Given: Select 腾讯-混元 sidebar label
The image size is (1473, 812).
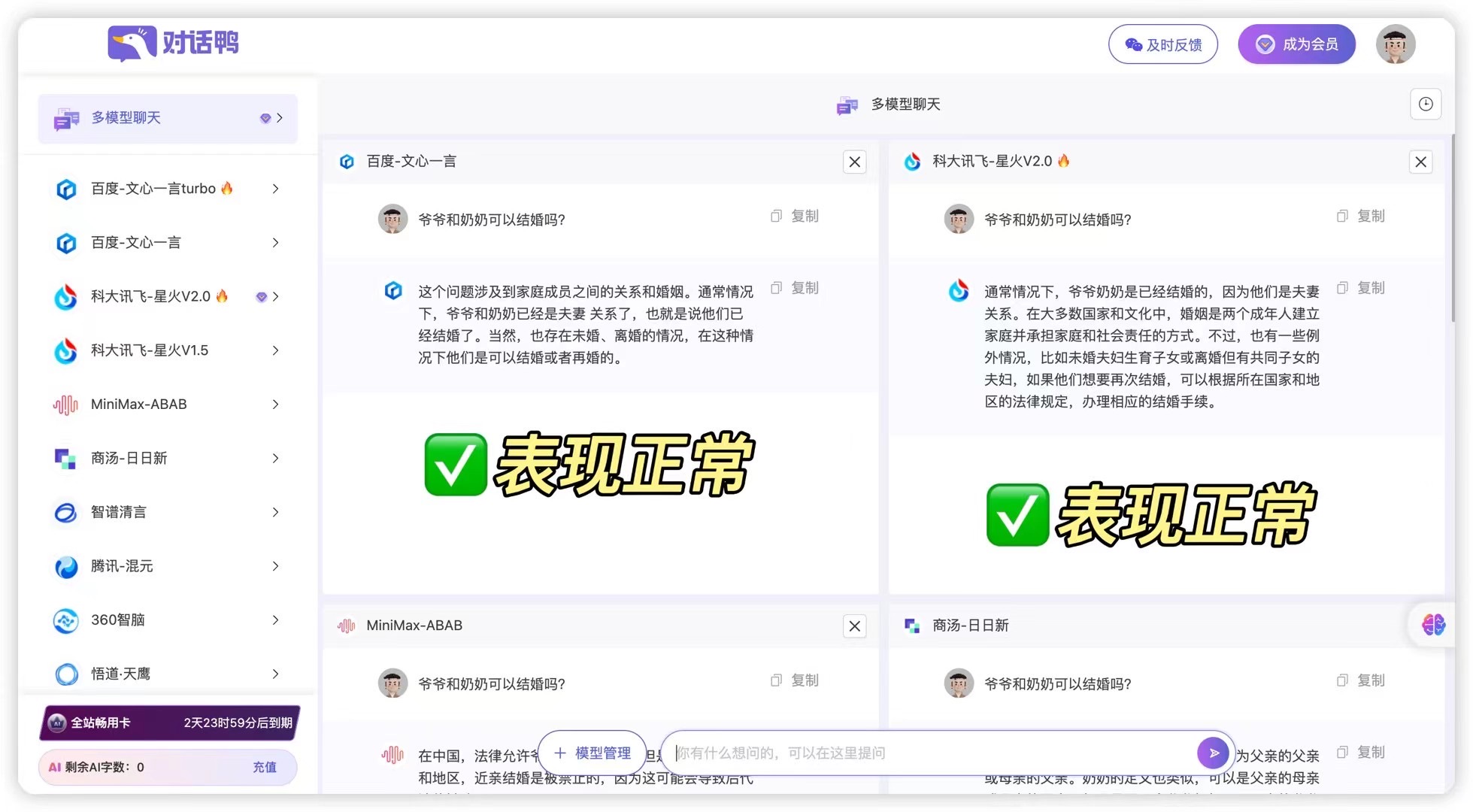Looking at the screenshot, I should (122, 566).
